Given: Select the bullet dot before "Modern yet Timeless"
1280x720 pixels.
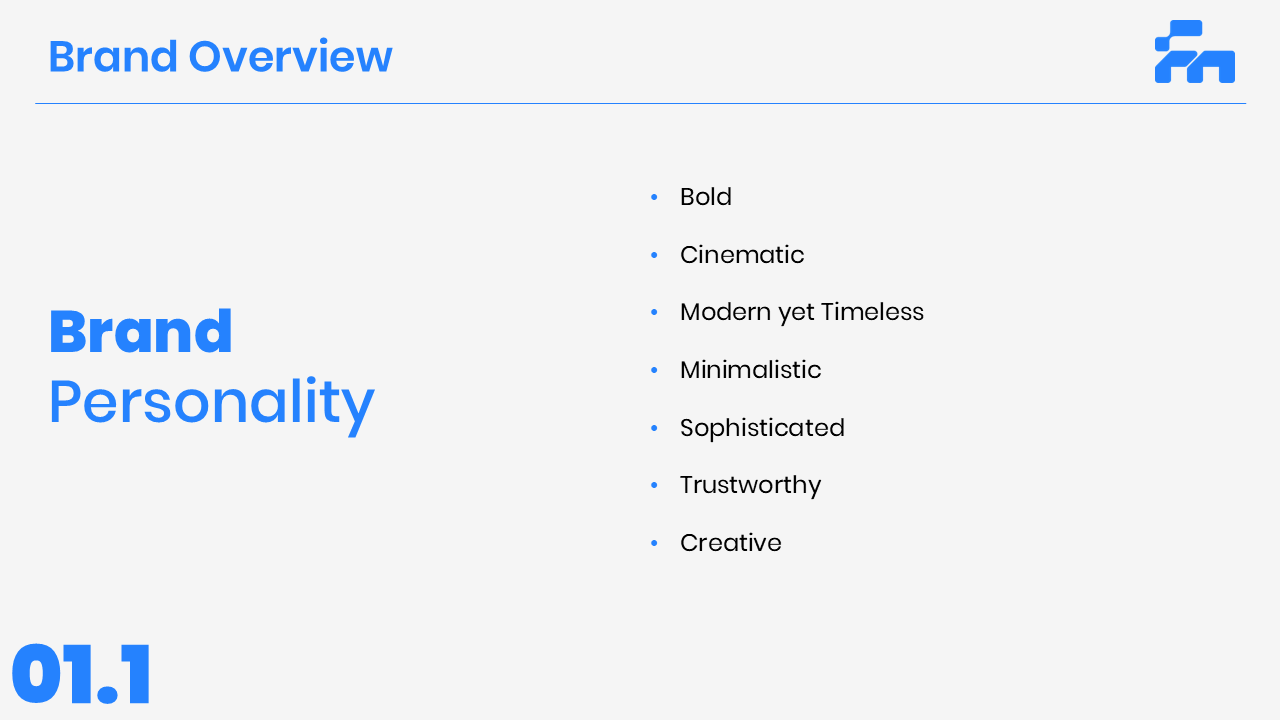Looking at the screenshot, I should pos(654,312).
